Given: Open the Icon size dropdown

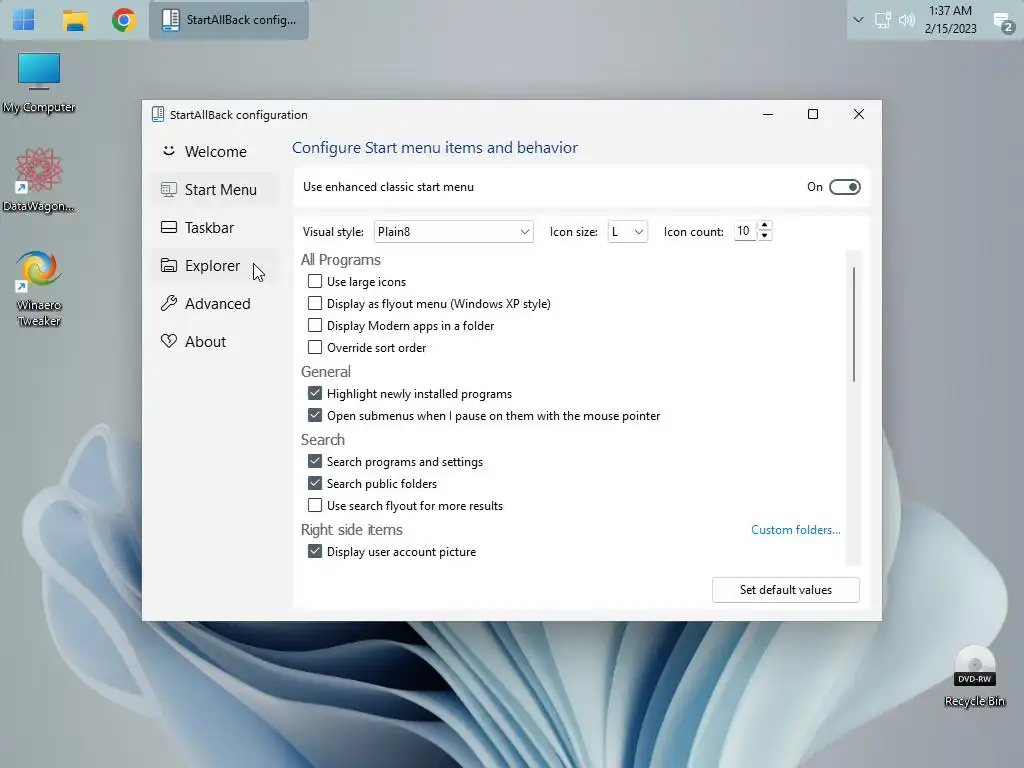Looking at the screenshot, I should [x=627, y=232].
